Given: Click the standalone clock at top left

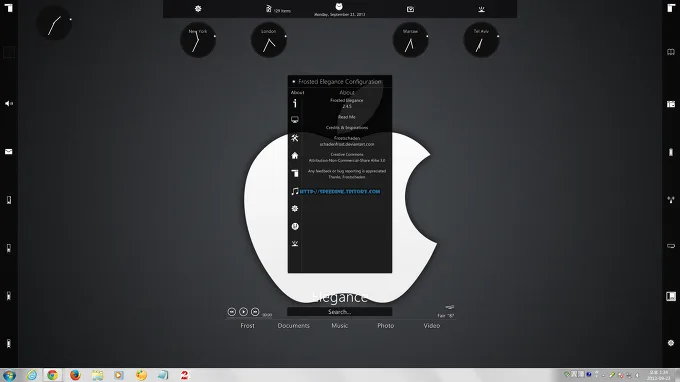Looking at the screenshot, I should [x=55, y=24].
